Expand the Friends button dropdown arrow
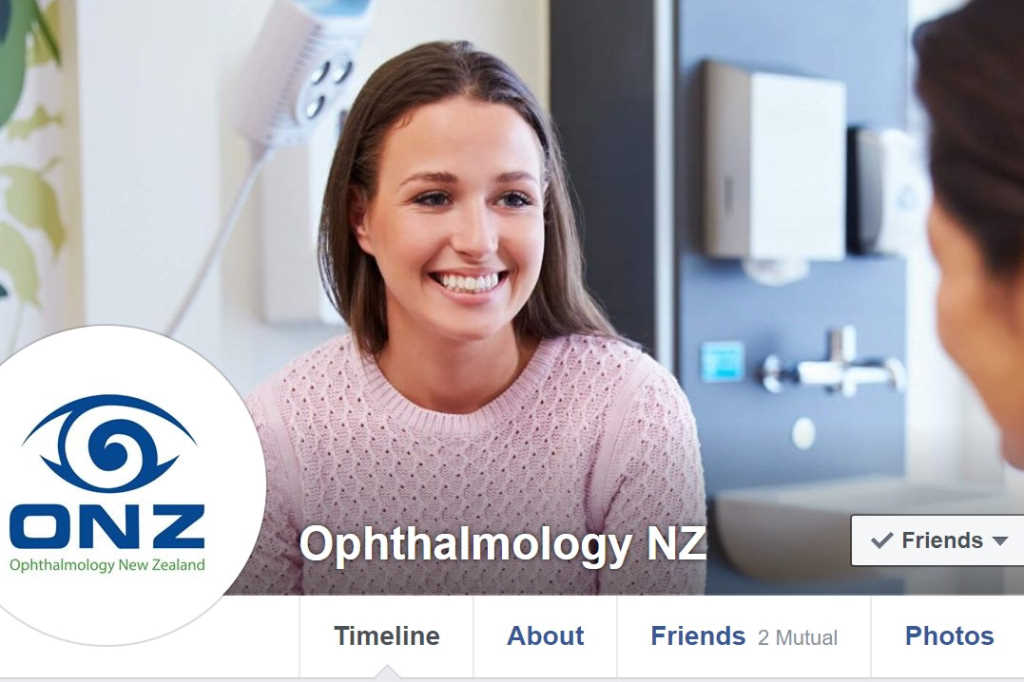The height and width of the screenshot is (682, 1024). coord(1000,541)
